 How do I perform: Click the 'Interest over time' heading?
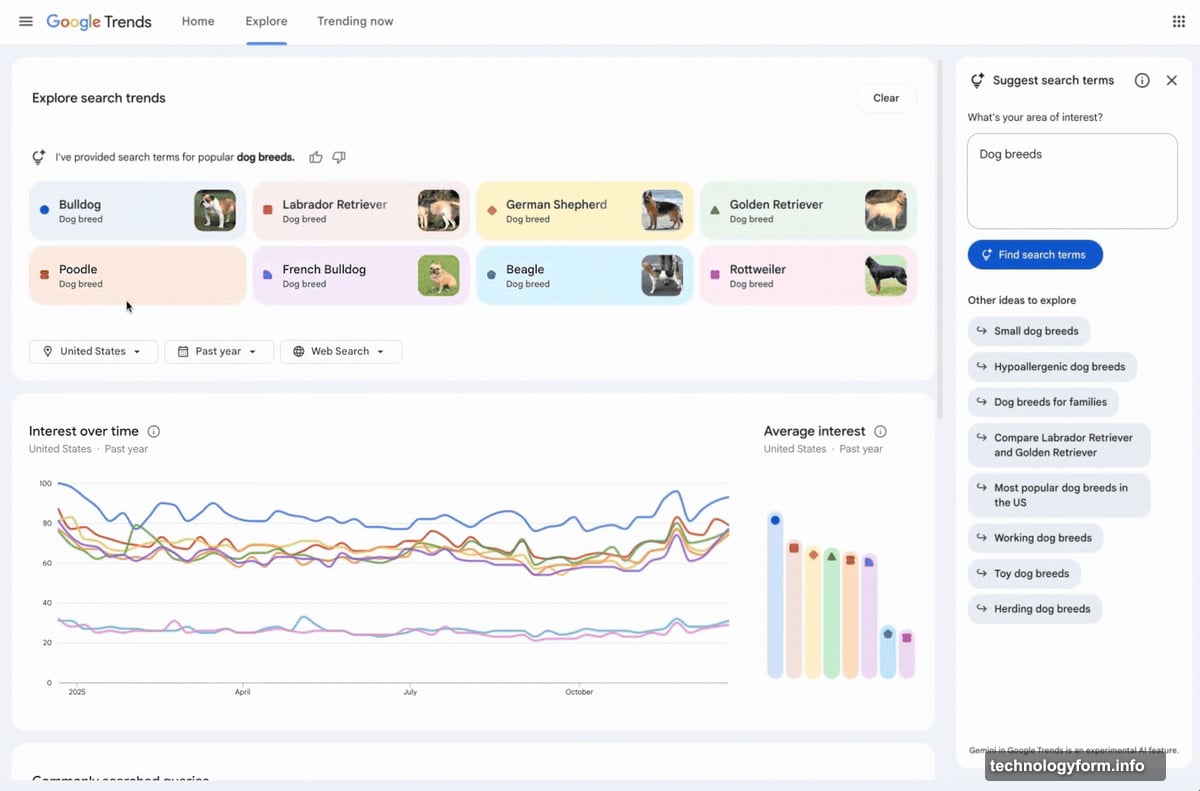point(84,431)
